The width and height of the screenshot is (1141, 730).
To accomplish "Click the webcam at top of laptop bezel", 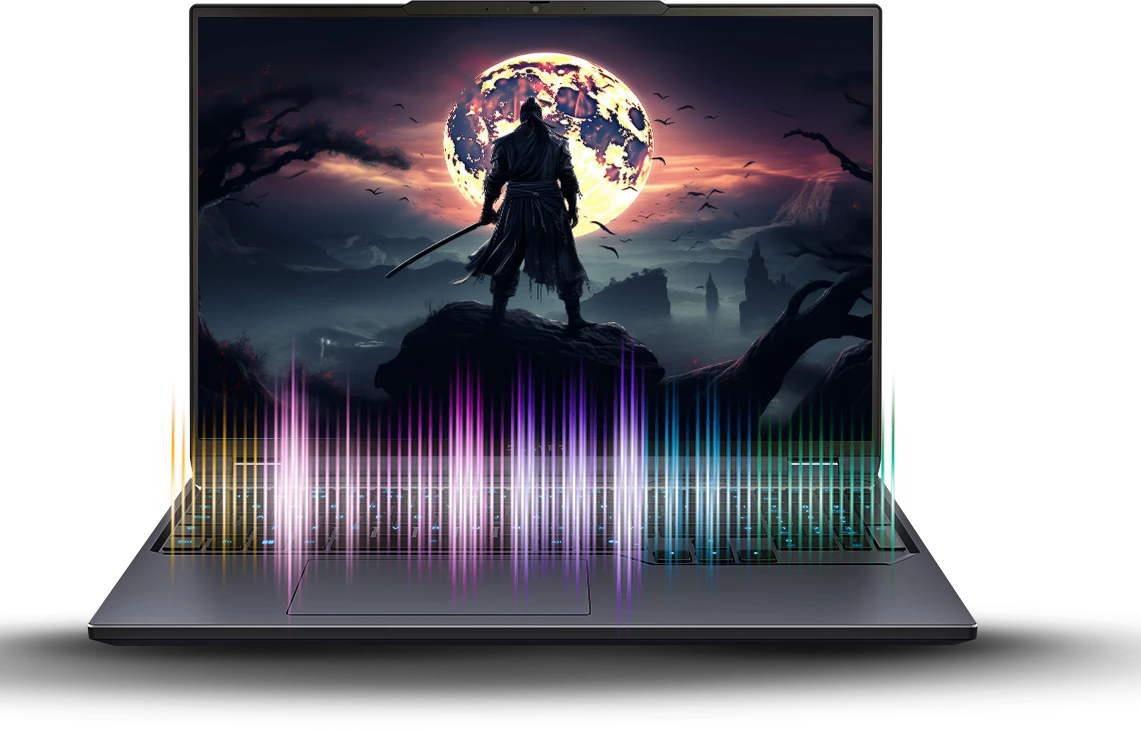I will click(x=536, y=9).
